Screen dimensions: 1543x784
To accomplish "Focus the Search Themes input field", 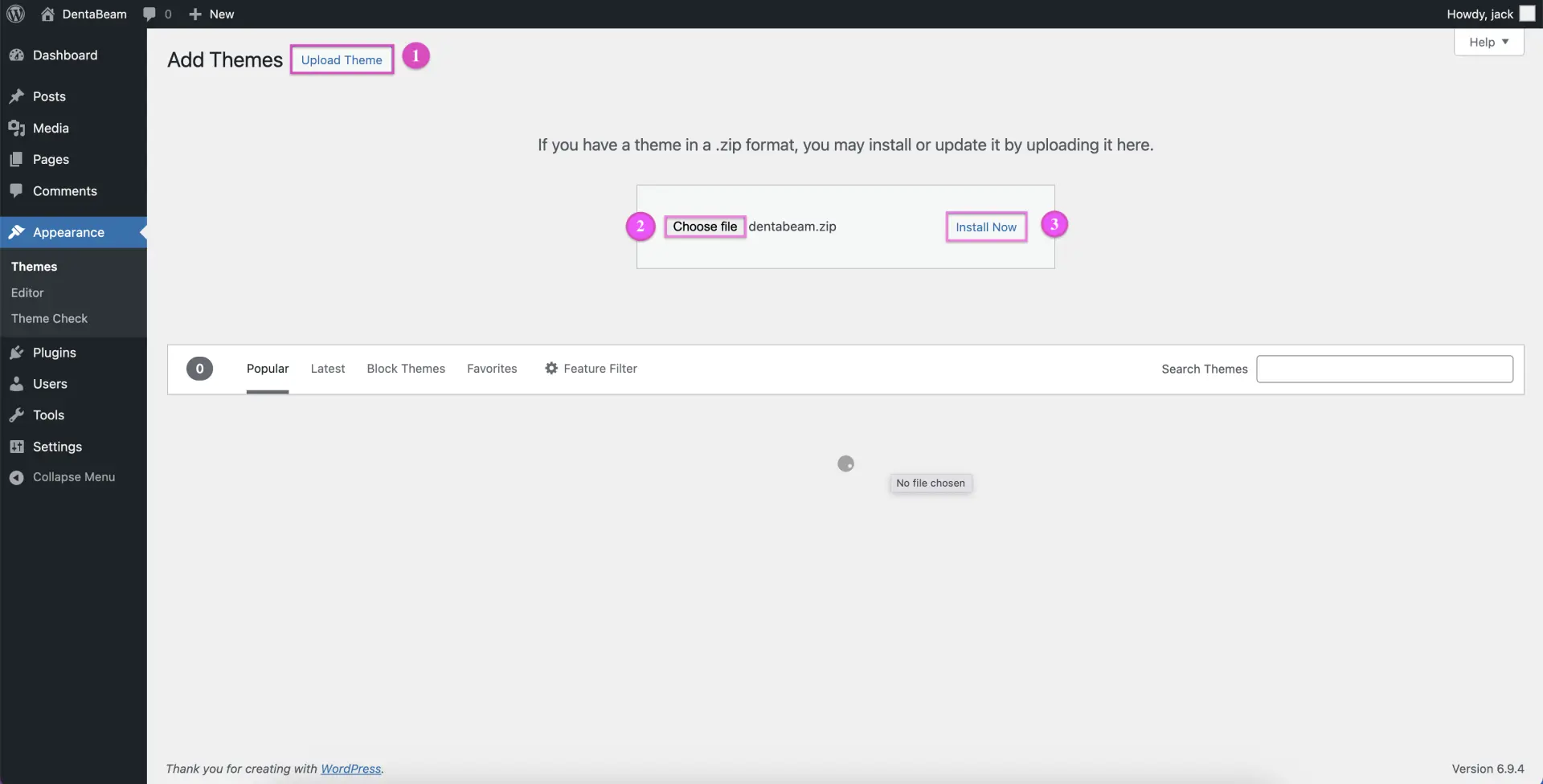I will [1385, 369].
